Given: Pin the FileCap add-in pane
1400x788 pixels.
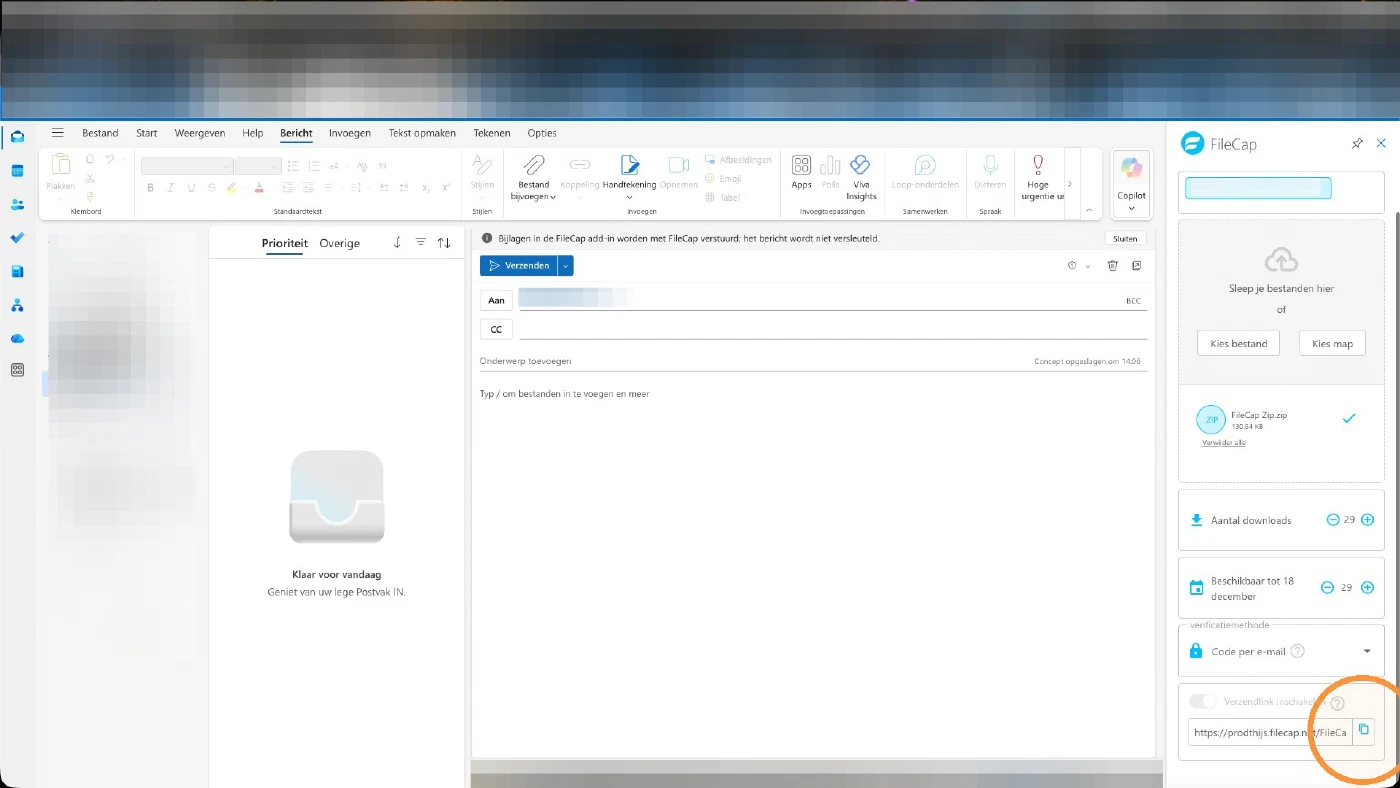Looking at the screenshot, I should click(1357, 144).
